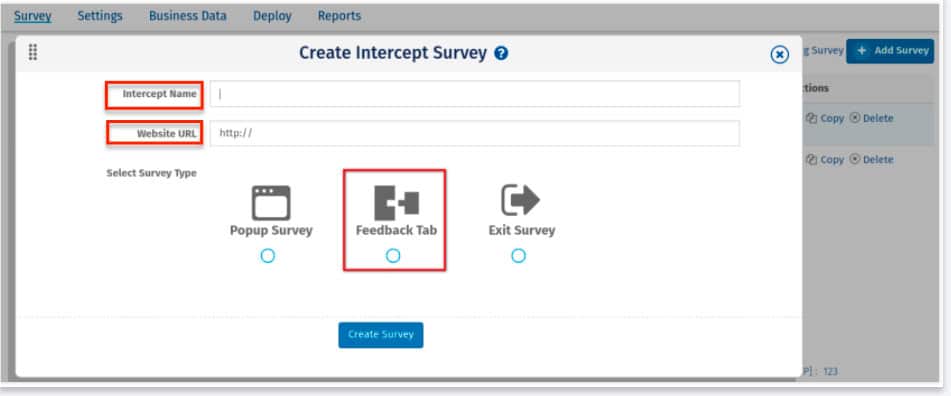Image resolution: width=951 pixels, height=396 pixels.
Task: Grab the dialog drag handle dots
Action: 33,52
